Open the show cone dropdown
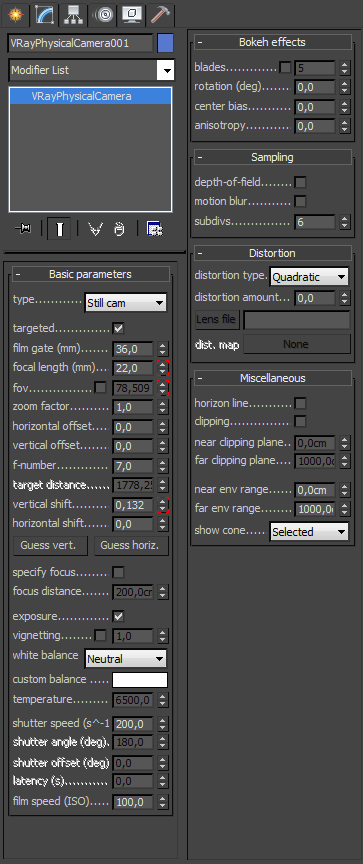Image resolution: width=363 pixels, height=864 pixels. [x=309, y=532]
